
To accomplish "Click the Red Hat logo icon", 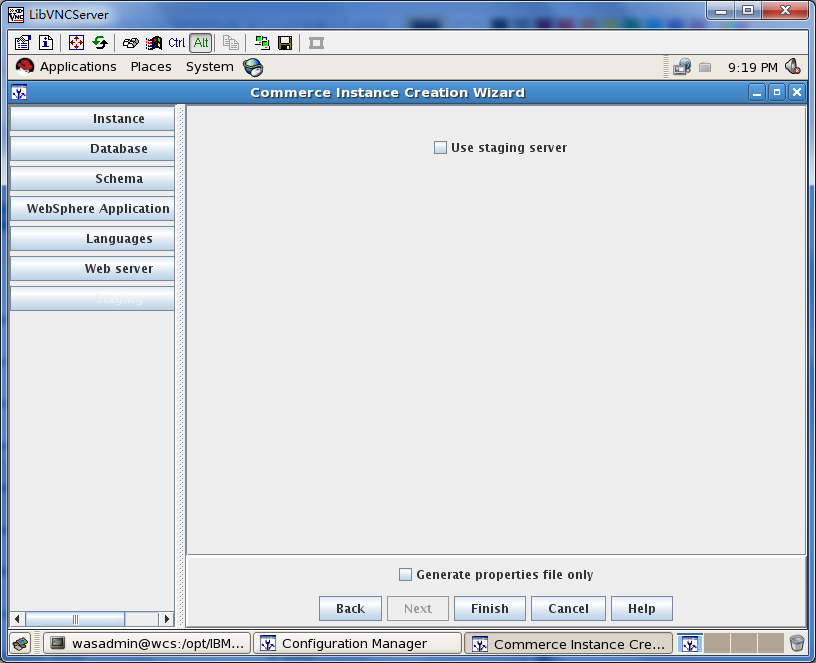I will point(24,67).
